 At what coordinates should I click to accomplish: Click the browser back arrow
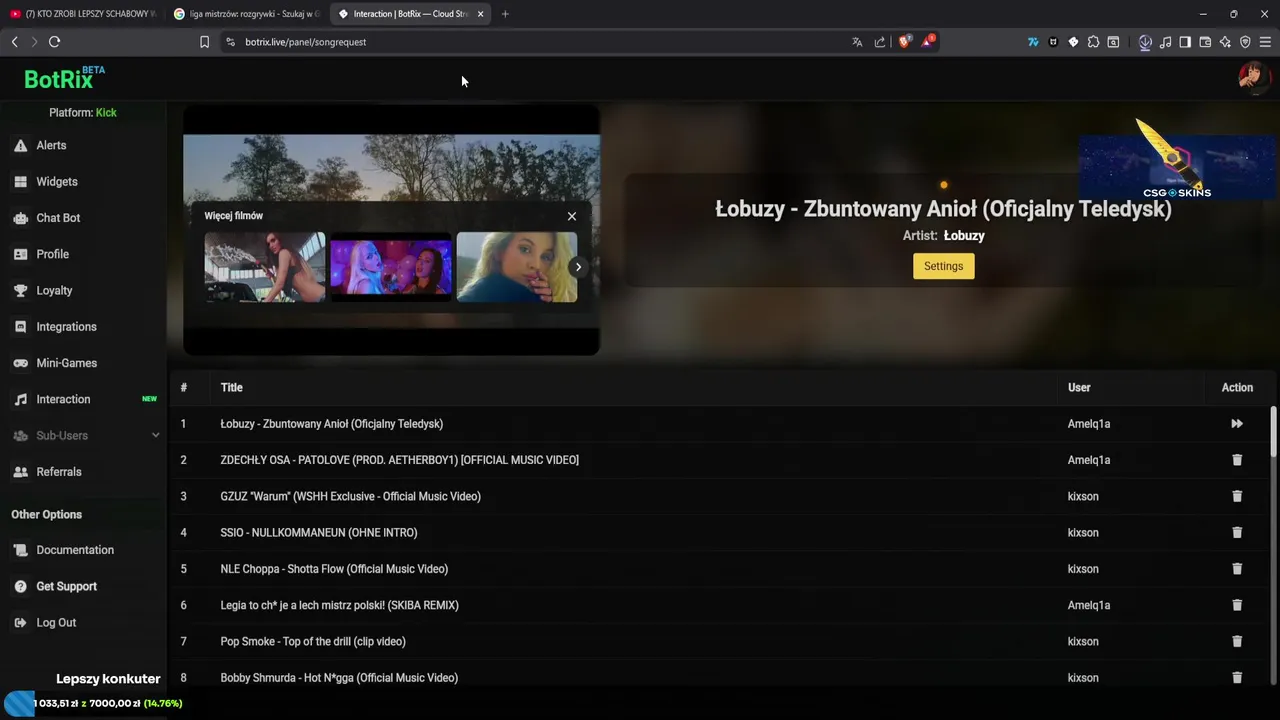[x=14, y=42]
